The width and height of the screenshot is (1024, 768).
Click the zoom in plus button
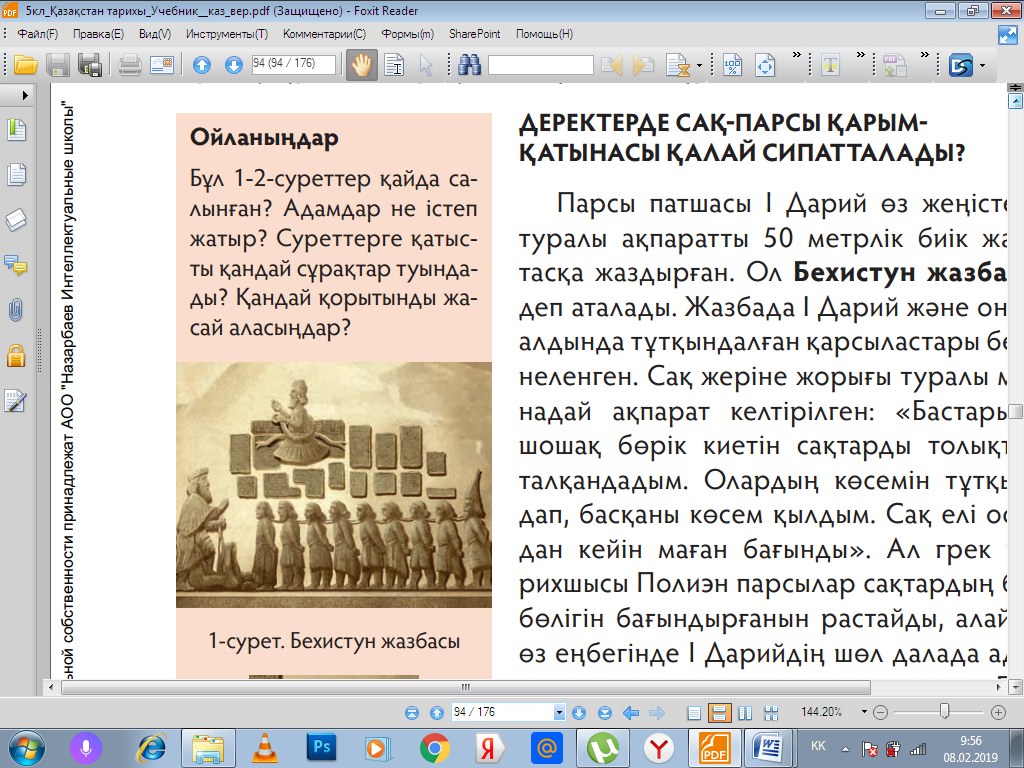coord(998,712)
